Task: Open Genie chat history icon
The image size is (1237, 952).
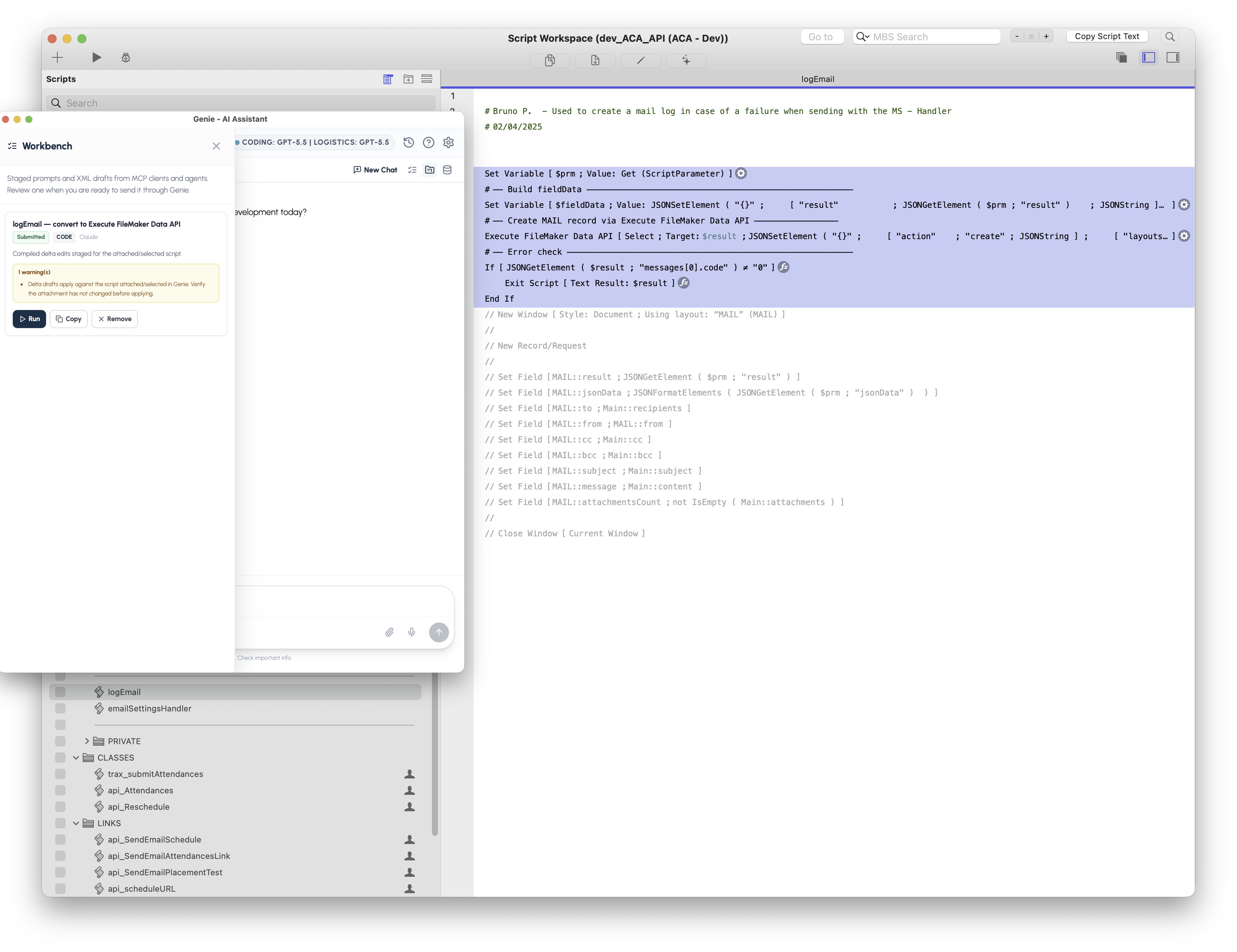Action: click(408, 143)
